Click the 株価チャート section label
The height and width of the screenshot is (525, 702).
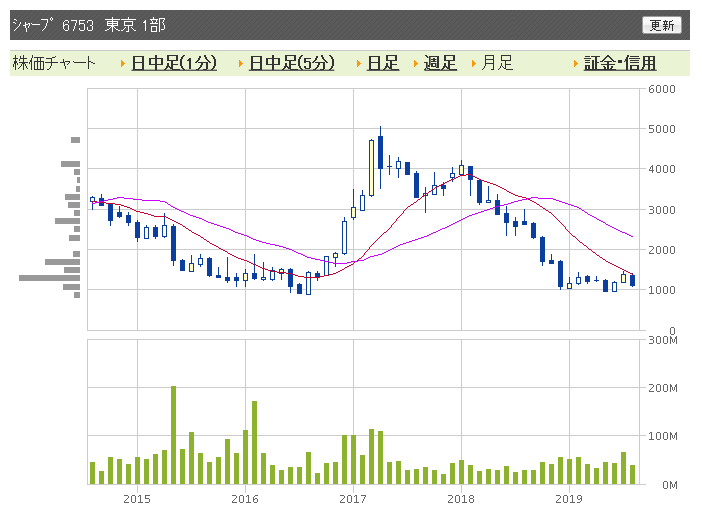click(x=54, y=63)
